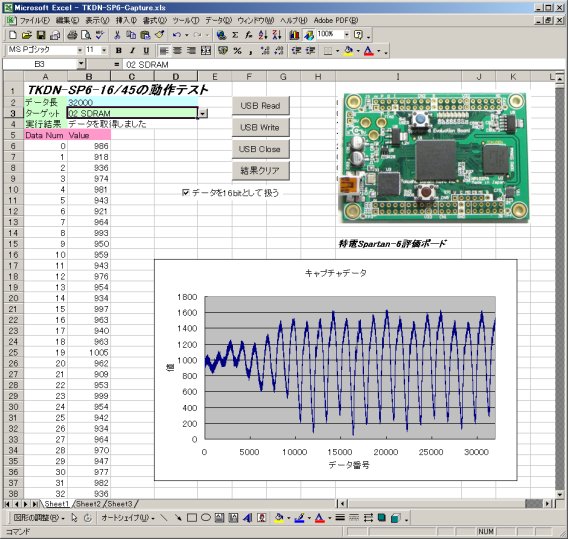Insert WordArt with the tilted A icon
The height and width of the screenshot is (539, 568).
click(x=248, y=518)
